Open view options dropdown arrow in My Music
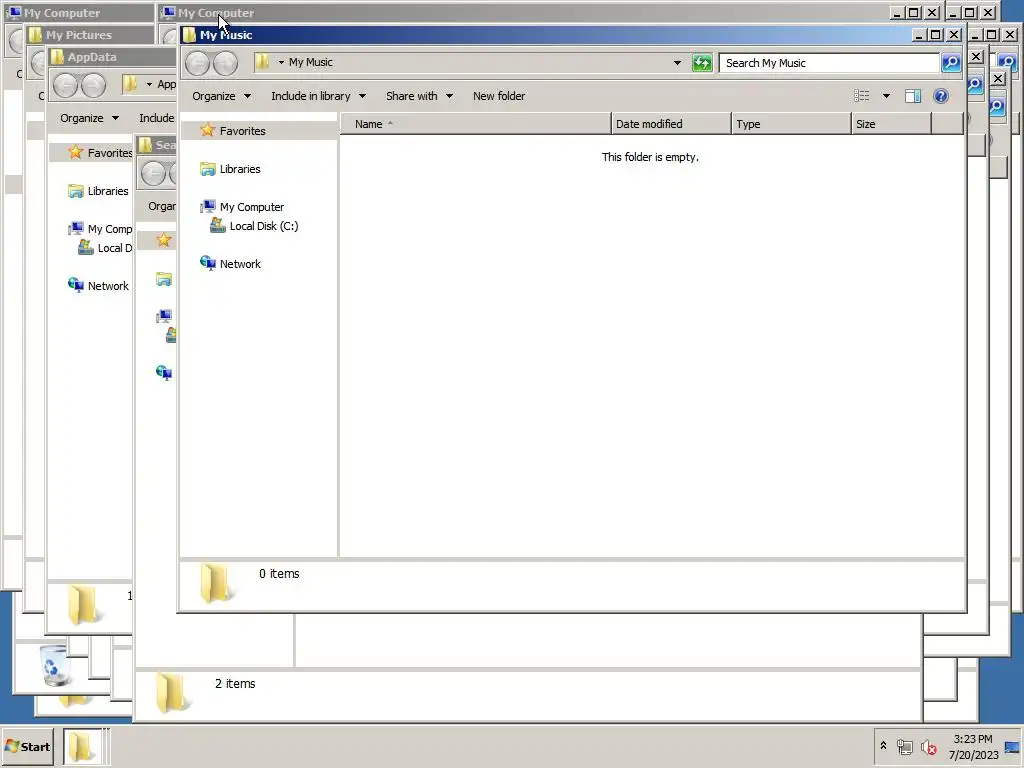Image resolution: width=1024 pixels, height=768 pixels. click(886, 97)
